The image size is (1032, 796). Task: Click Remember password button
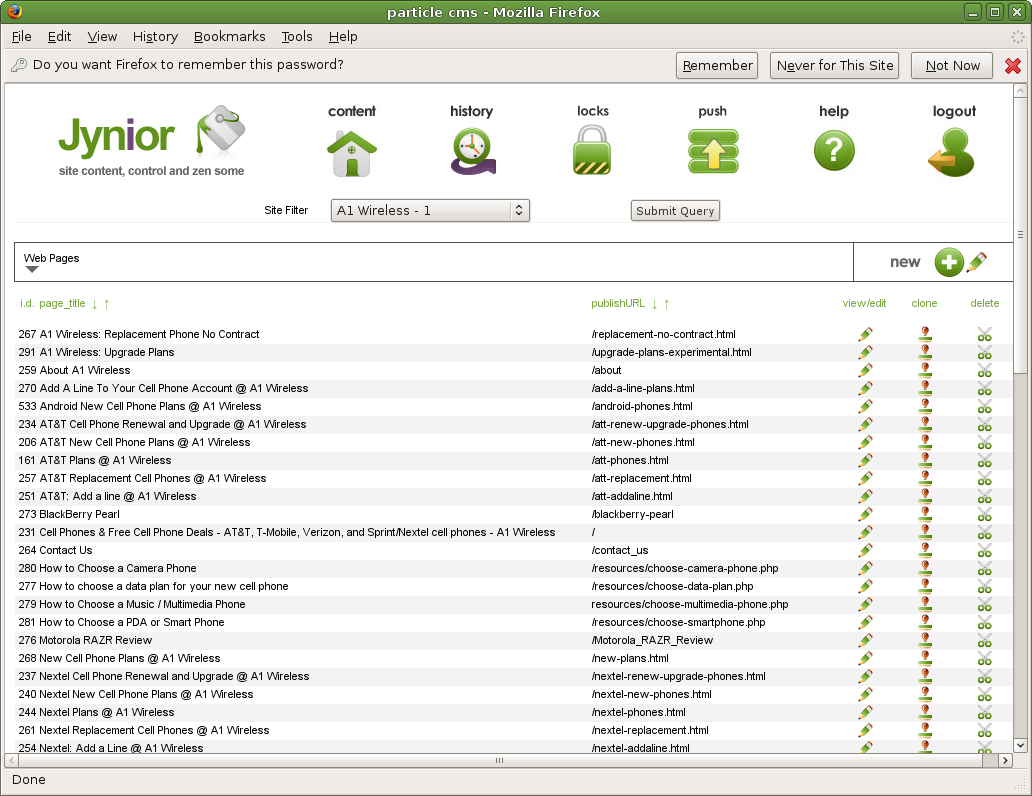pyautogui.click(x=717, y=66)
